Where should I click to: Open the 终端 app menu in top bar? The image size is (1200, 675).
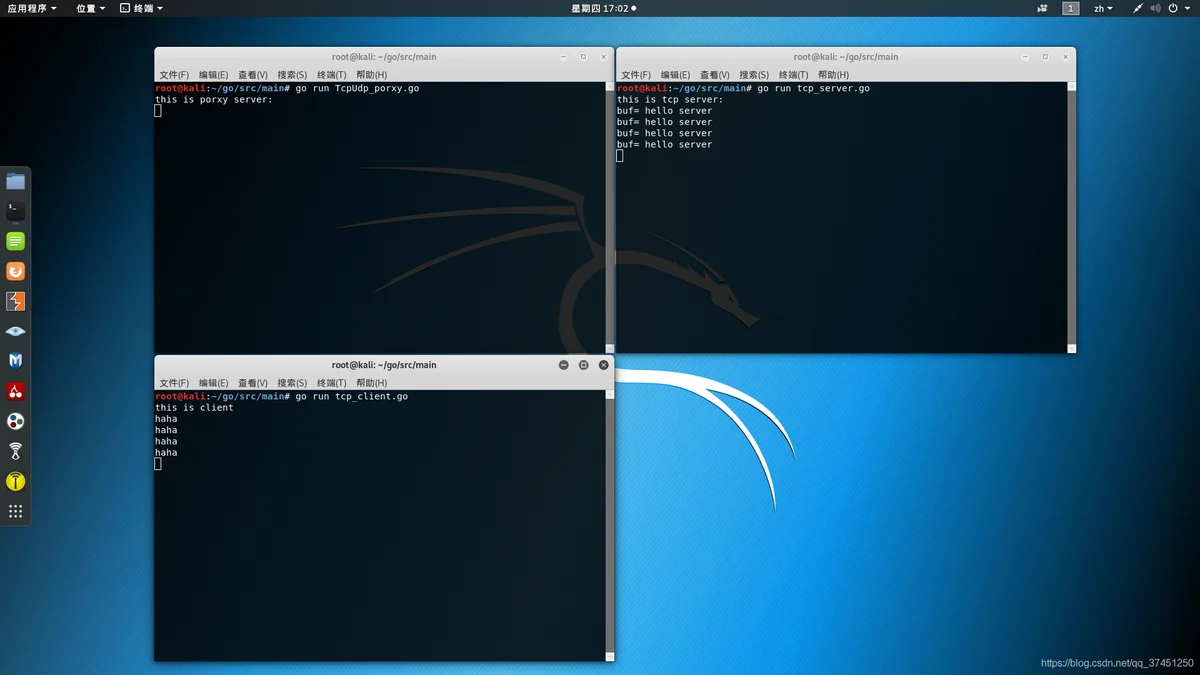click(x=141, y=8)
